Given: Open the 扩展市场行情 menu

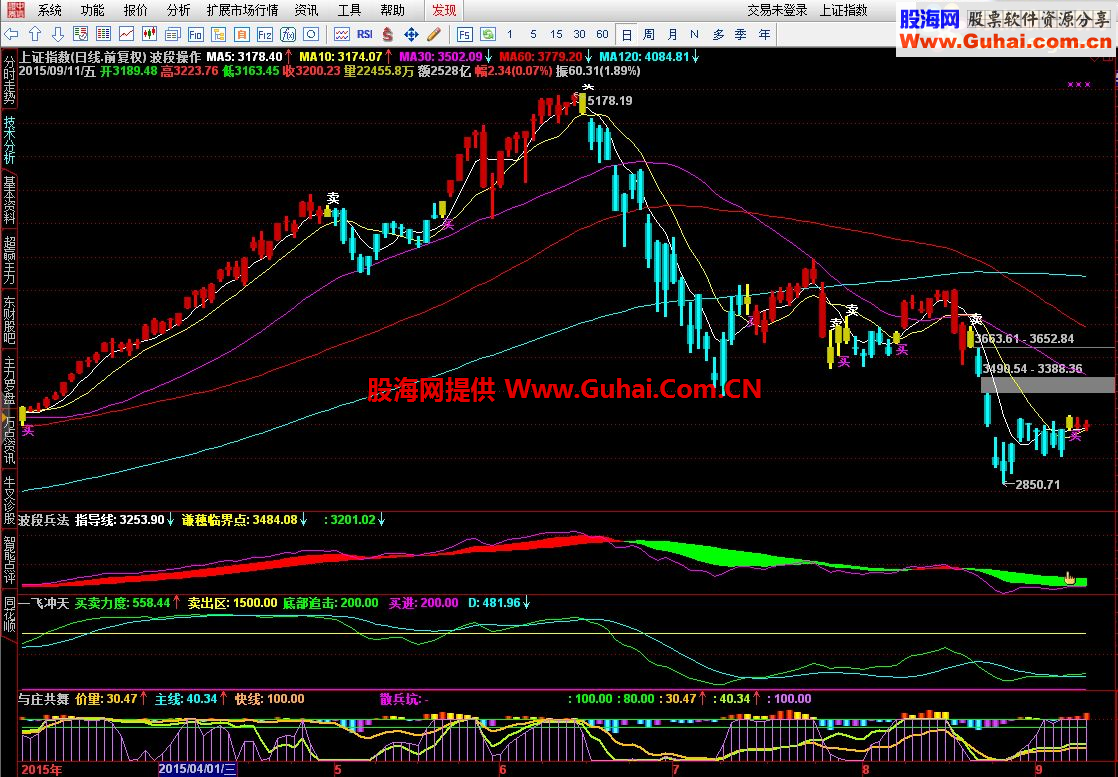Looking at the screenshot, I should pos(242,10).
